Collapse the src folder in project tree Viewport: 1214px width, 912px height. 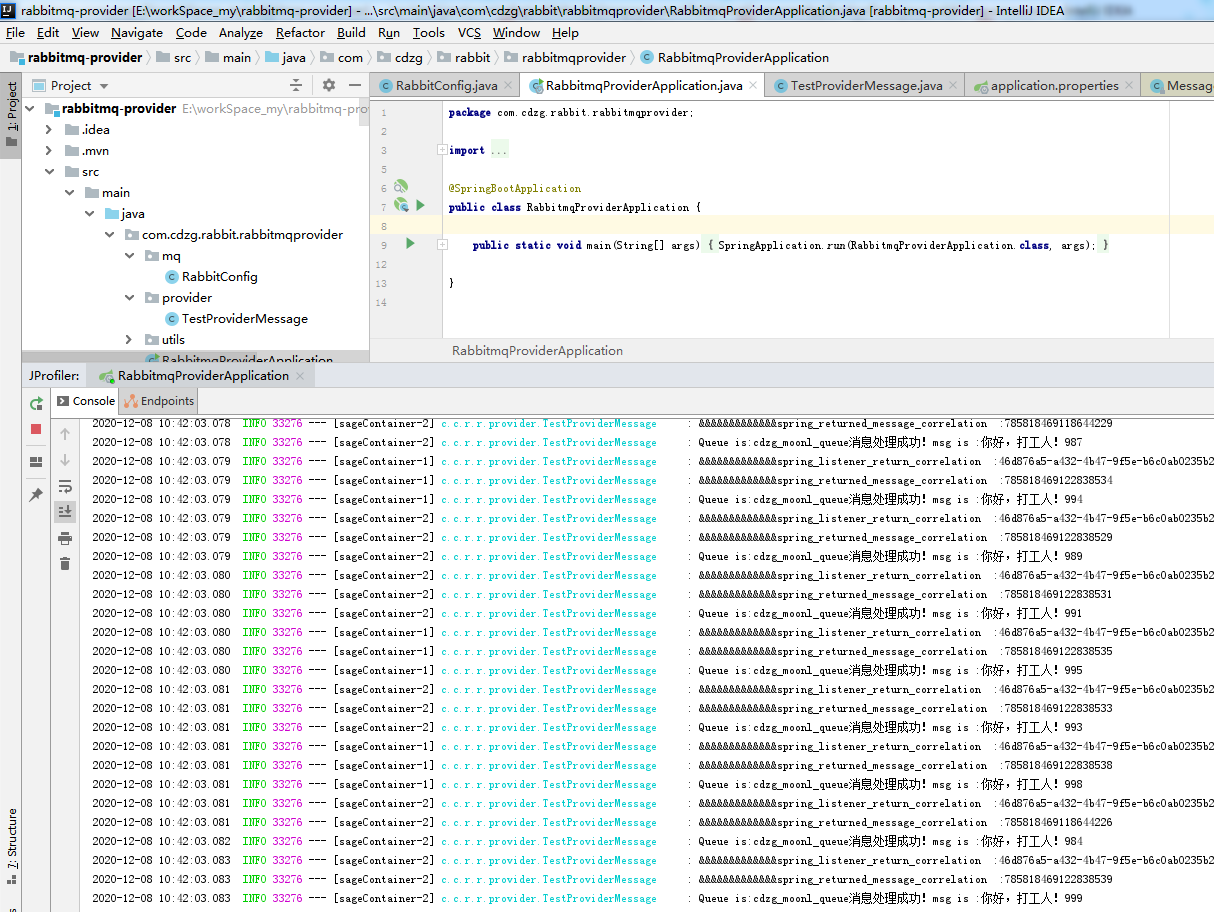[x=47, y=170]
